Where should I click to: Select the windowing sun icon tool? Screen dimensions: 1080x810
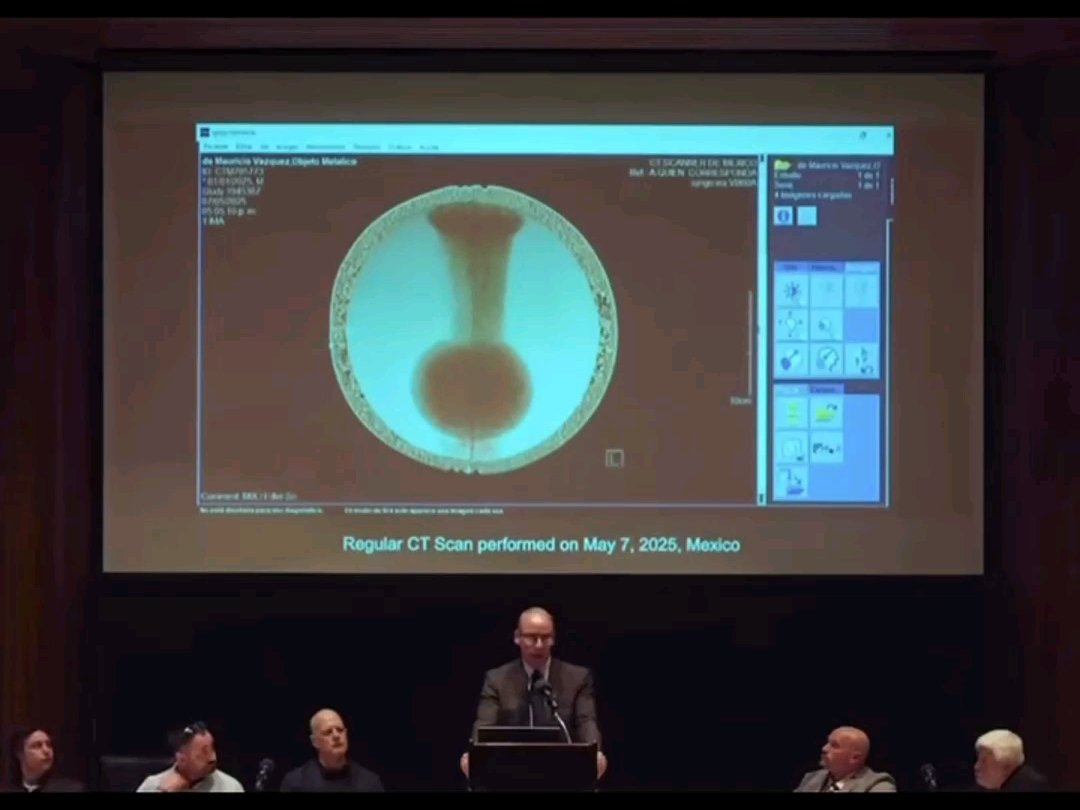pyautogui.click(x=792, y=292)
